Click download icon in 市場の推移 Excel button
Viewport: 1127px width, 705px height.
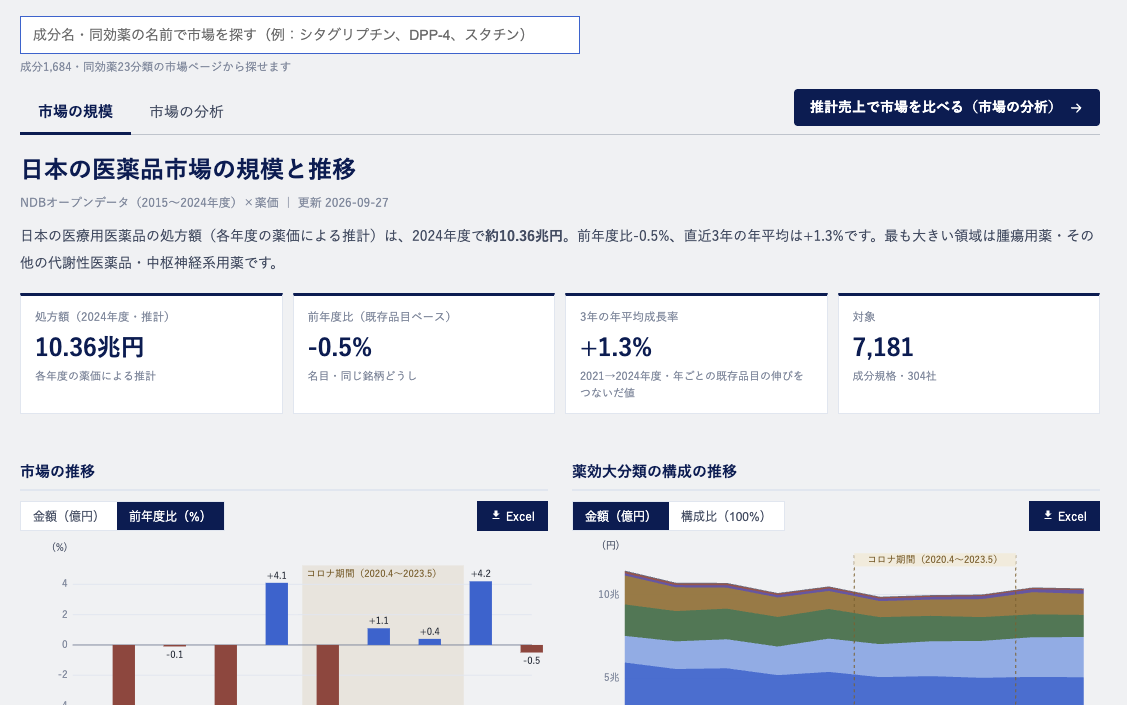pyautogui.click(x=496, y=515)
